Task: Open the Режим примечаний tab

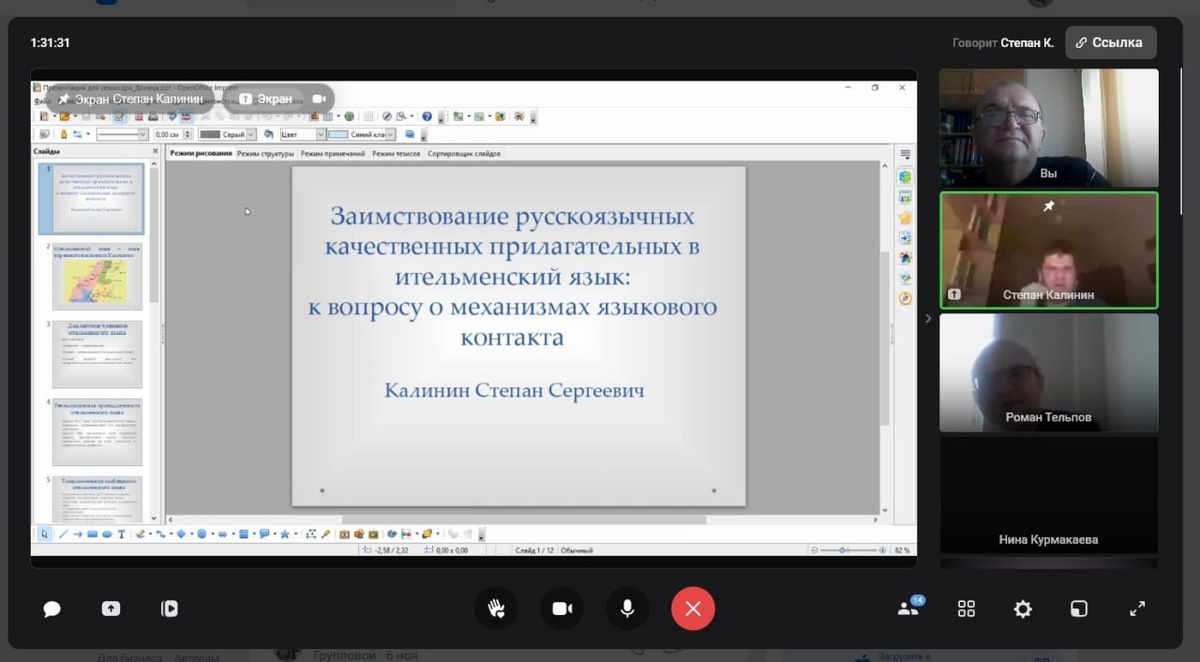Action: click(333, 154)
